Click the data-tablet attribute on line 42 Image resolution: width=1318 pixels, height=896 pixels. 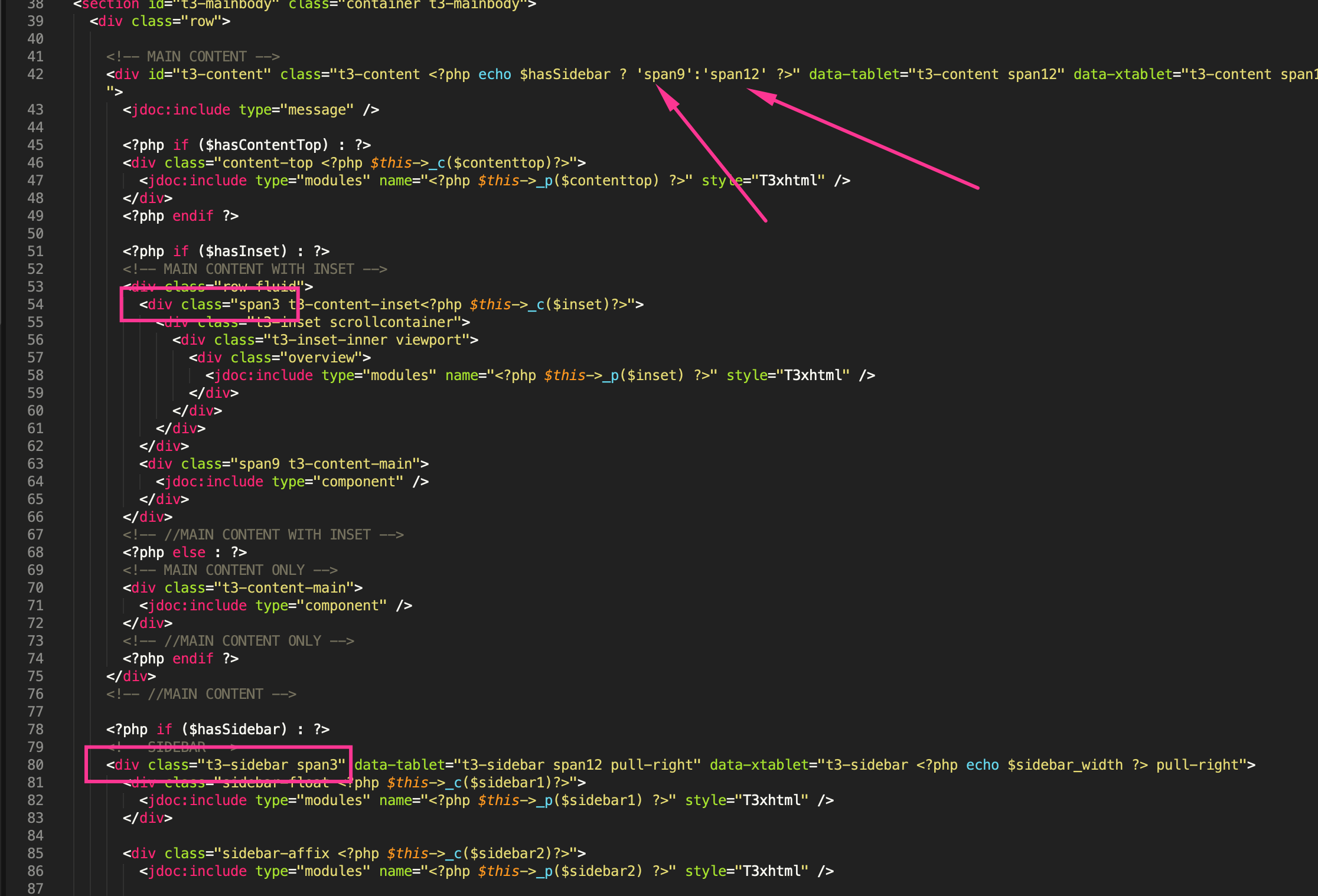pyautogui.click(x=854, y=74)
